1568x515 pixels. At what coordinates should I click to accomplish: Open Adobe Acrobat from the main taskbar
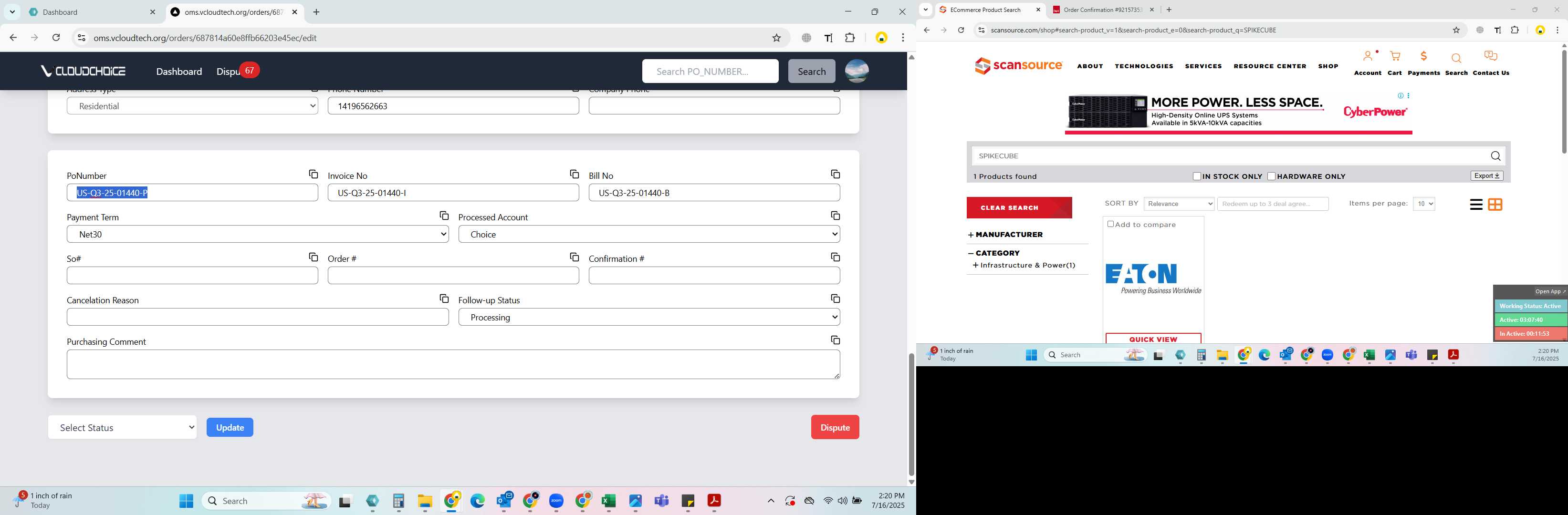click(x=714, y=500)
